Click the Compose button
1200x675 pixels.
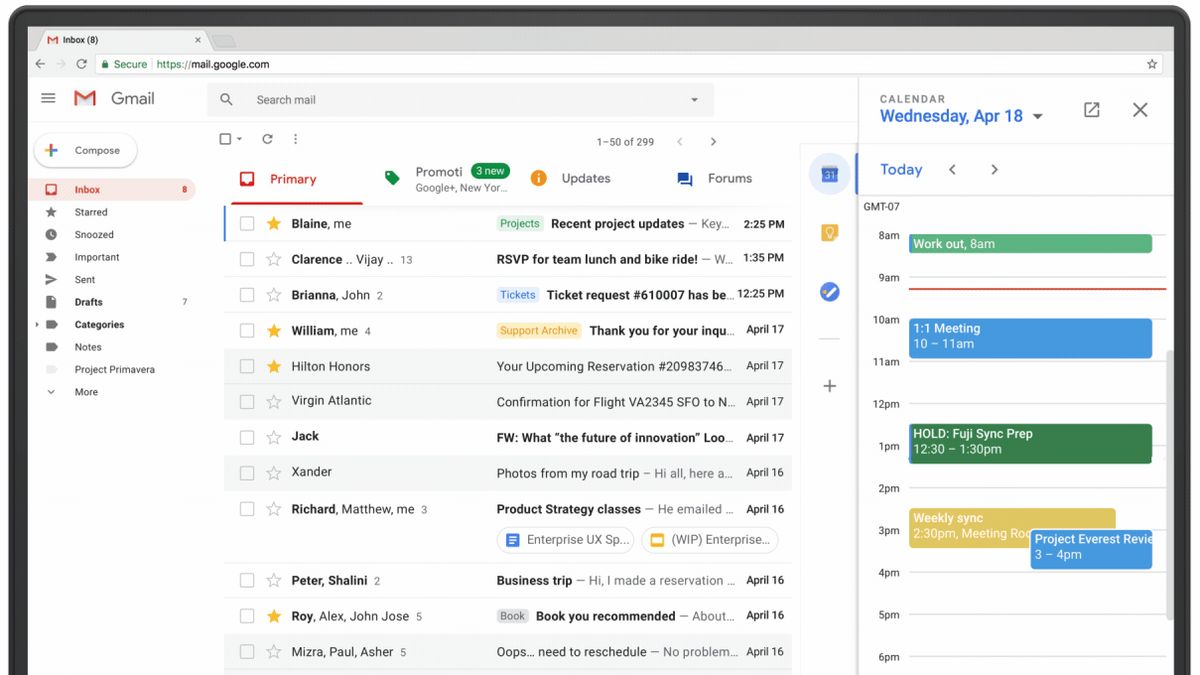pos(85,149)
